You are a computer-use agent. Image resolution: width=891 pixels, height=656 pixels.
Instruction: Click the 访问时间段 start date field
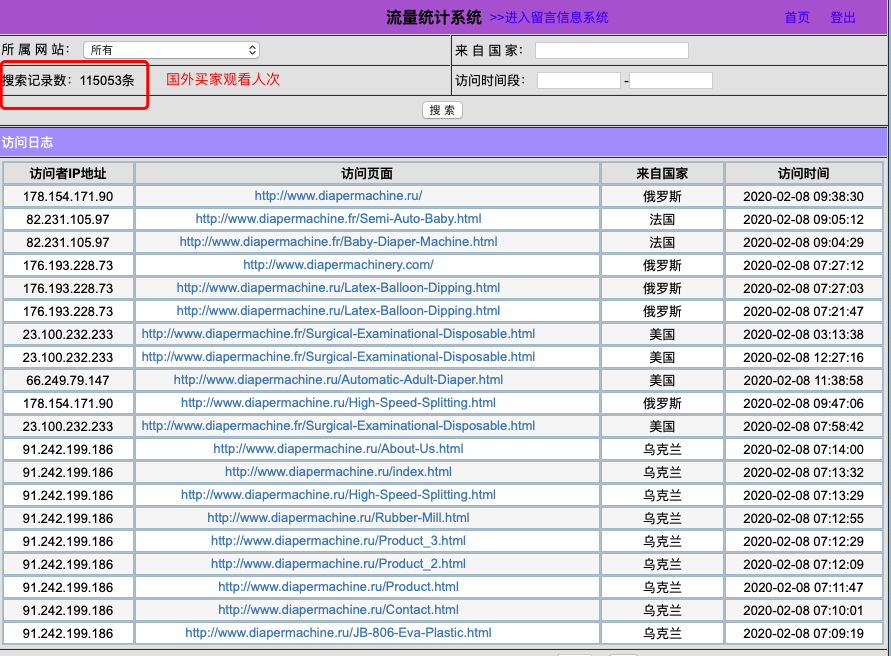point(578,80)
